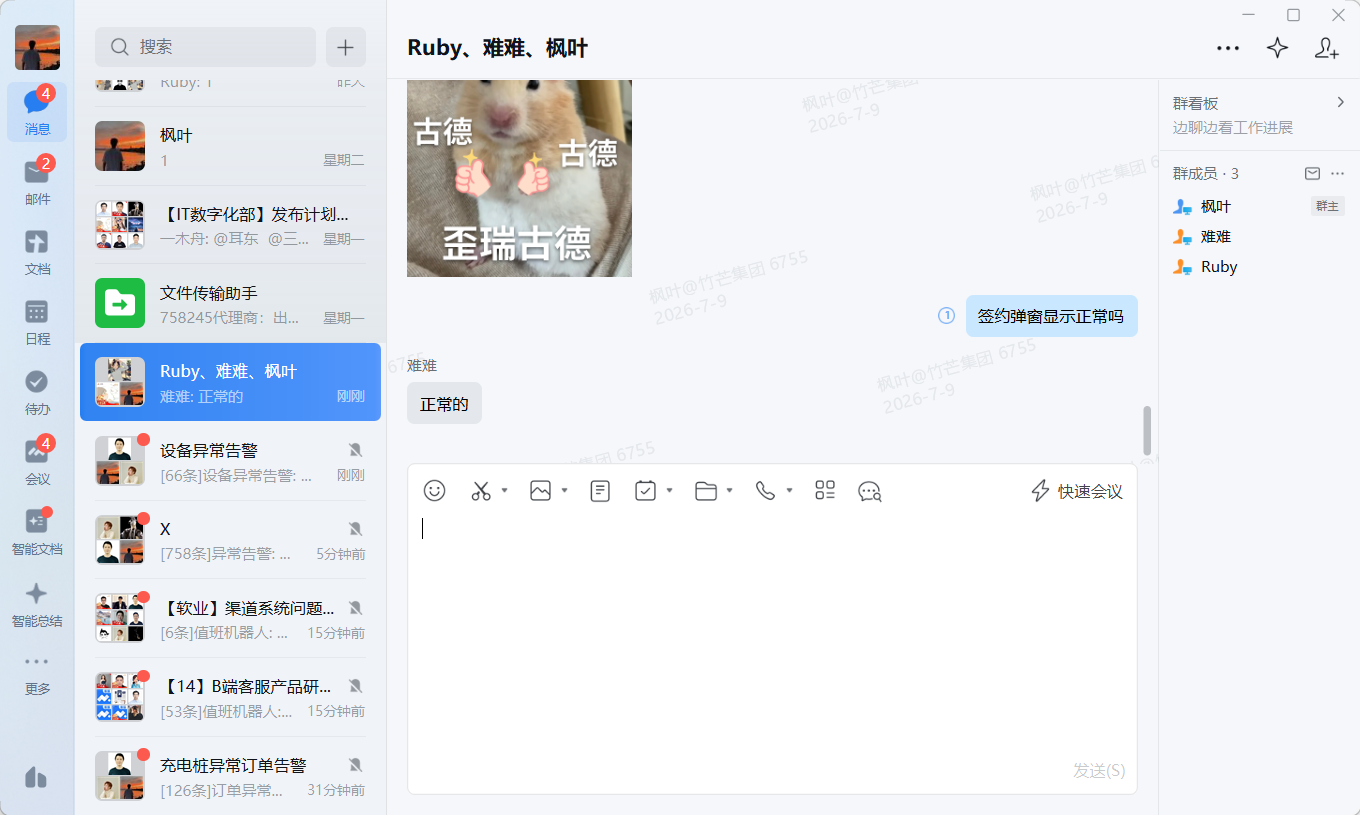Click the 搜索 search field

(205, 47)
